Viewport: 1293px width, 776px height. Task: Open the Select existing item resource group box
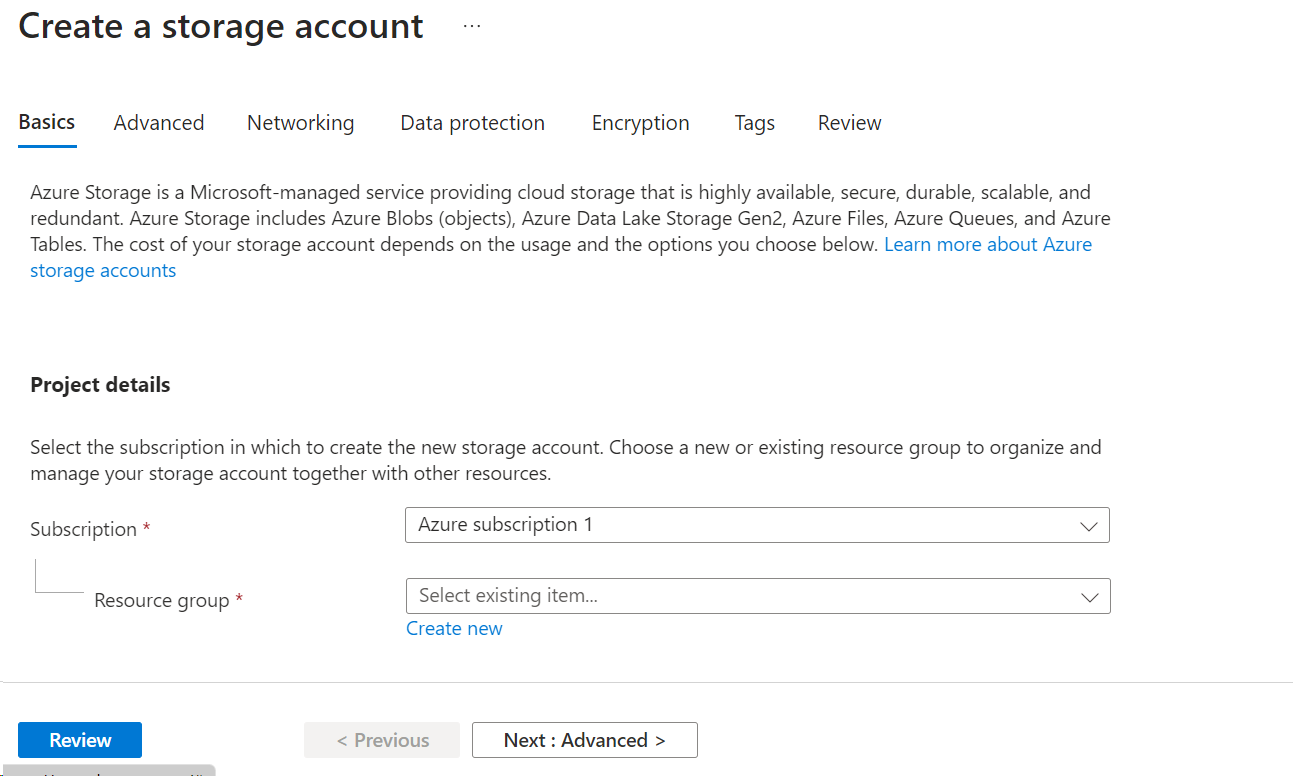click(x=740, y=596)
